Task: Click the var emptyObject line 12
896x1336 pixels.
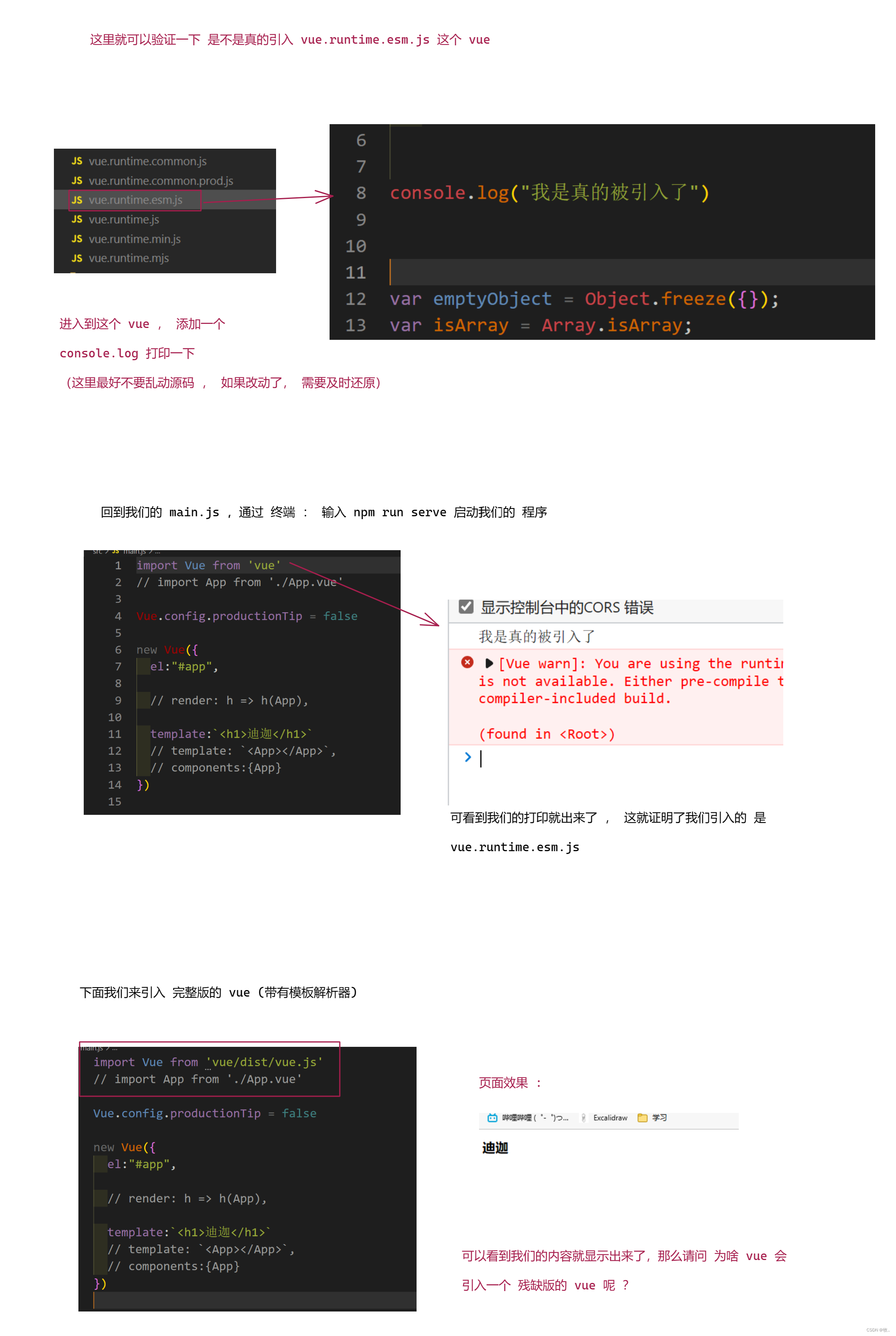Action: [x=584, y=299]
